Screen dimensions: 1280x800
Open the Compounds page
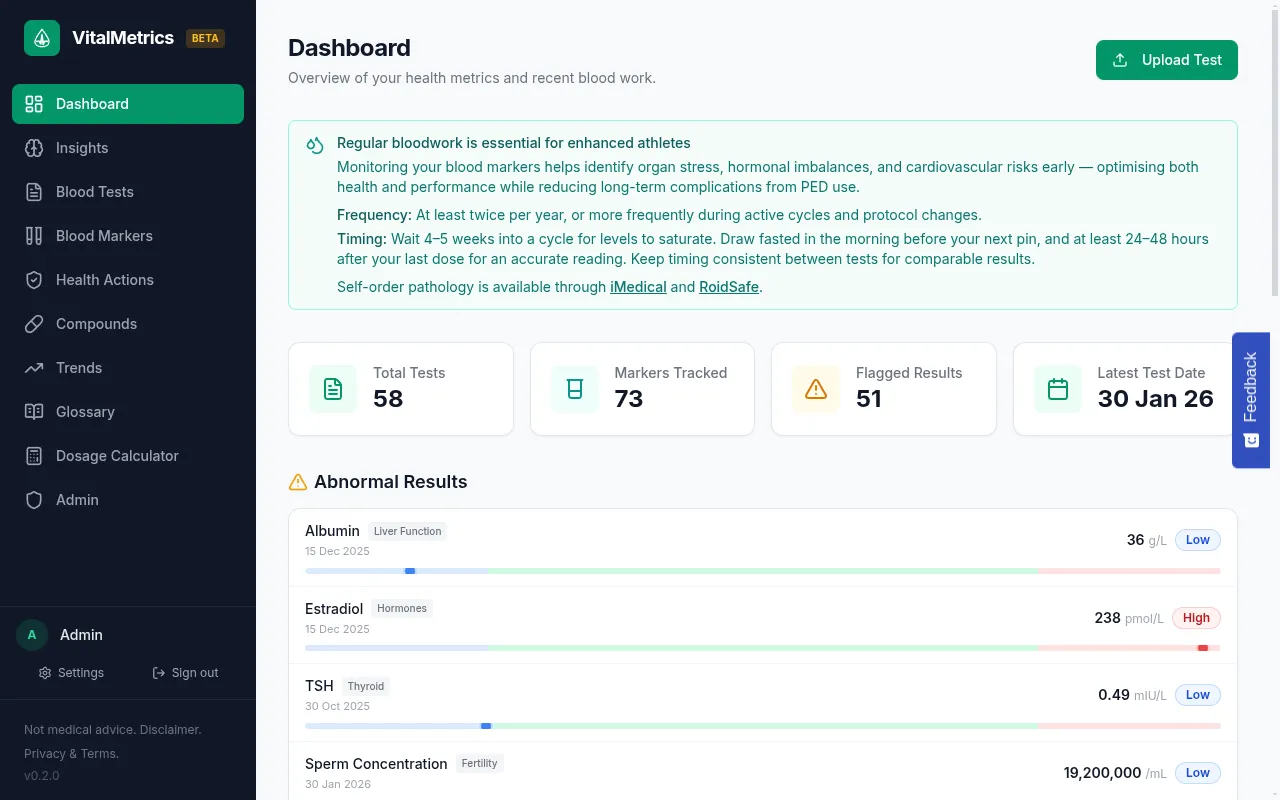tap(96, 324)
